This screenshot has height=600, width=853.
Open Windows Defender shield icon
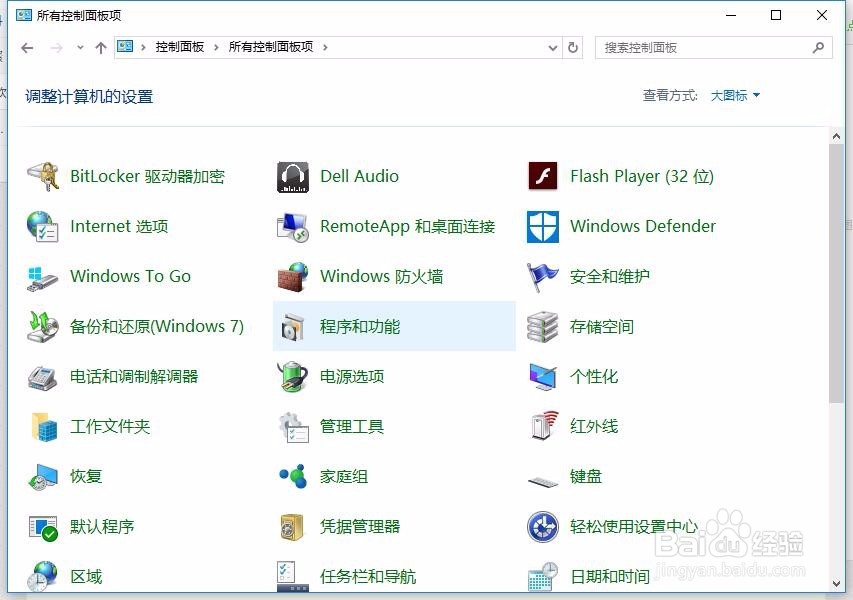(542, 227)
